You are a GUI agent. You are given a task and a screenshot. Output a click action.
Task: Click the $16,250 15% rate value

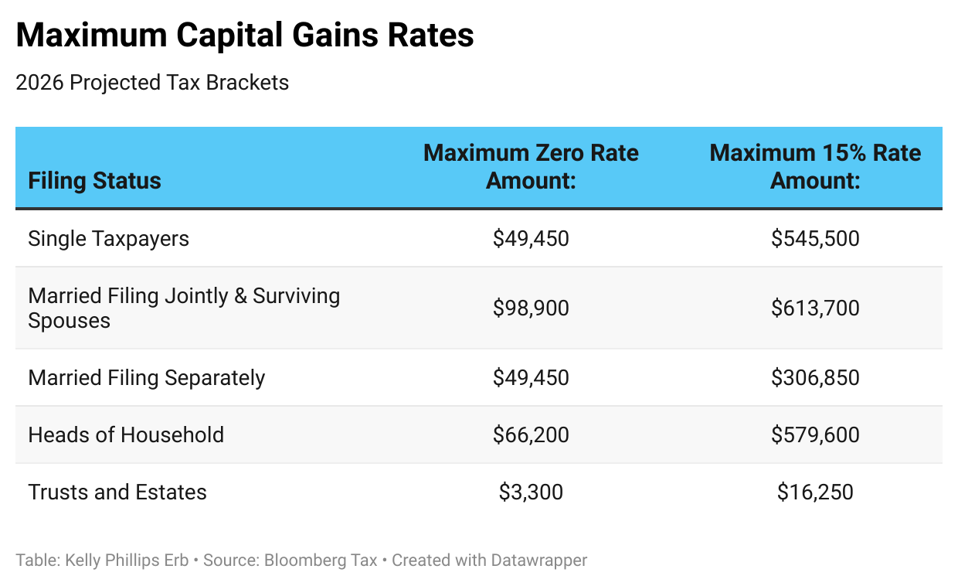click(814, 492)
